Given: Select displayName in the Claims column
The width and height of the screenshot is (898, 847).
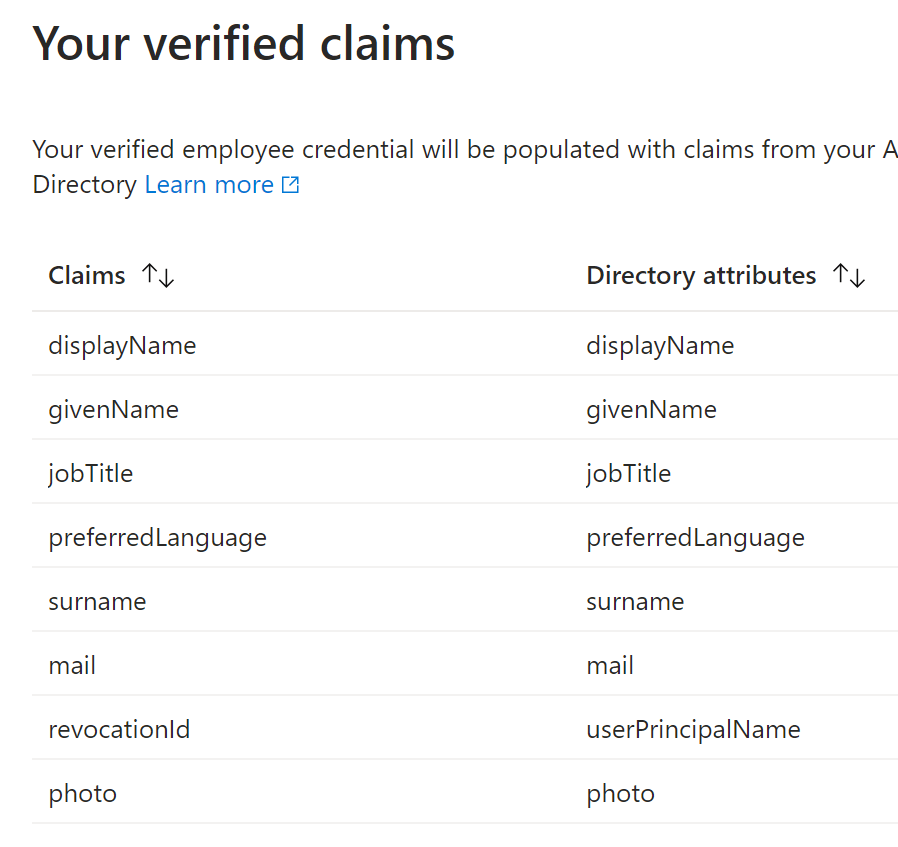Looking at the screenshot, I should (x=122, y=346).
